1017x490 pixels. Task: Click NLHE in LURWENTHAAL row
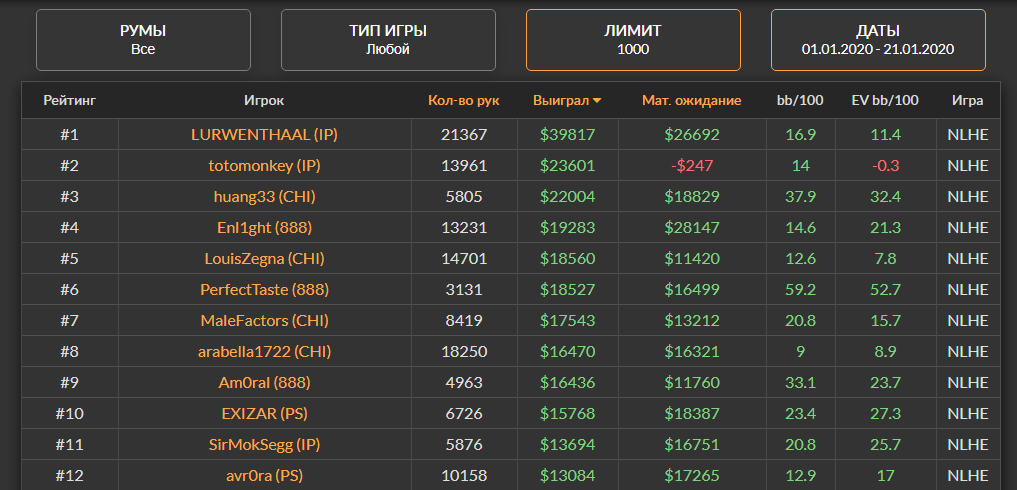(968, 134)
